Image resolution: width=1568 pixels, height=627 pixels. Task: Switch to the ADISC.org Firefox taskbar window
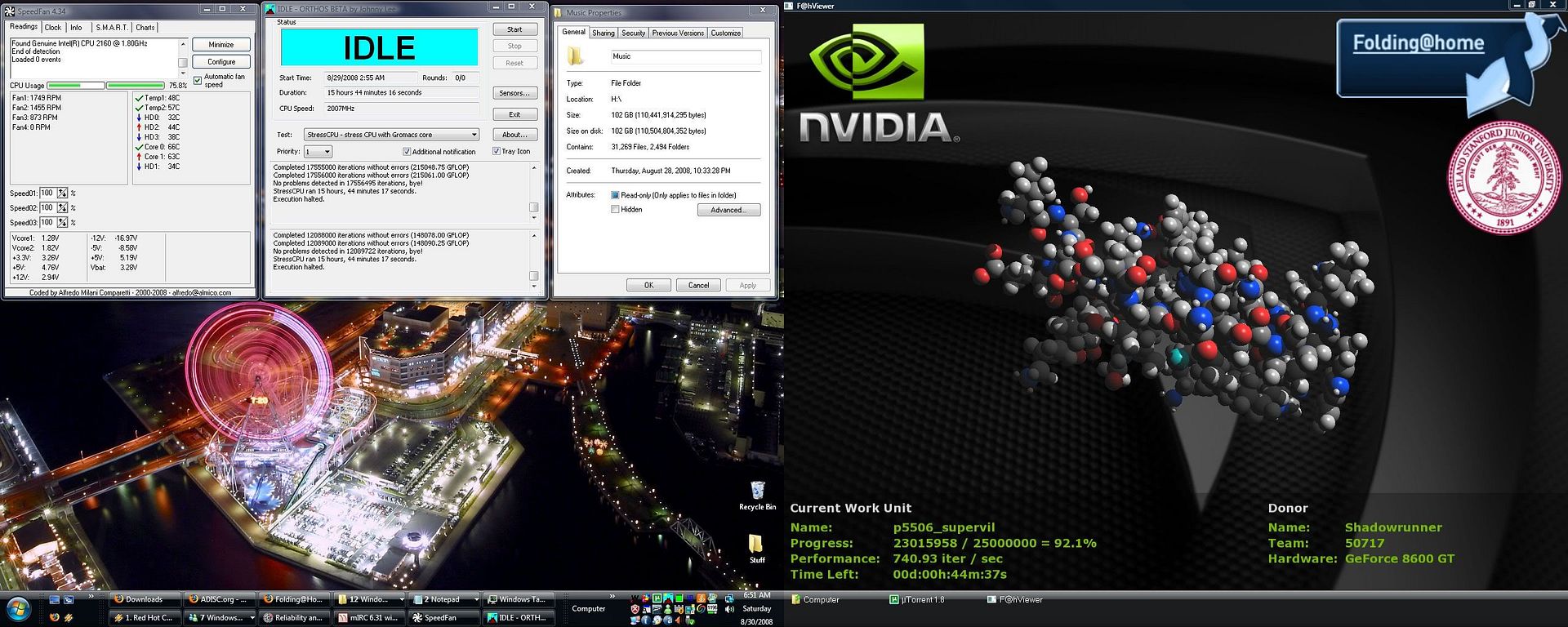click(220, 599)
